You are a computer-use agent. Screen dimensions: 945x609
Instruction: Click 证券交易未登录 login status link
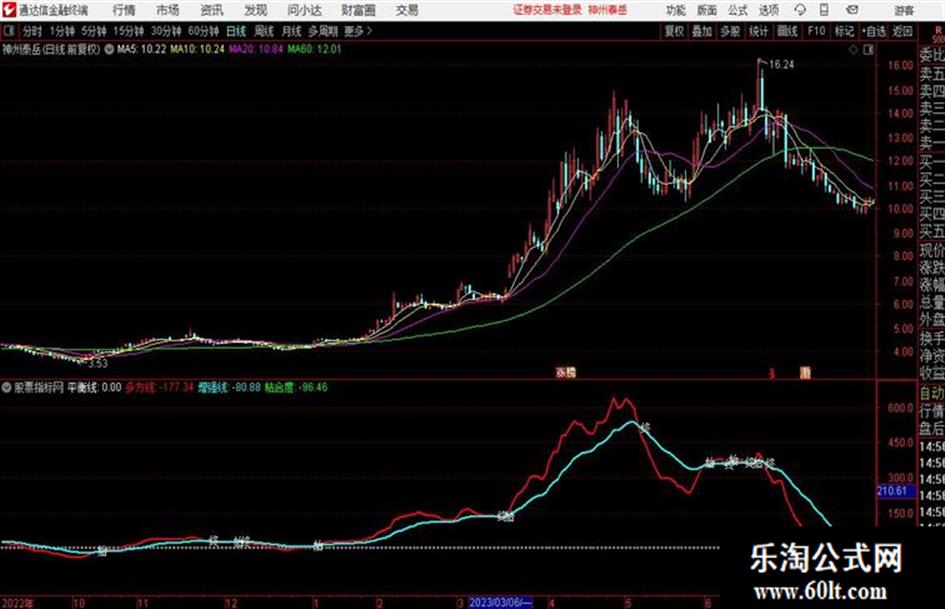pyautogui.click(x=547, y=10)
